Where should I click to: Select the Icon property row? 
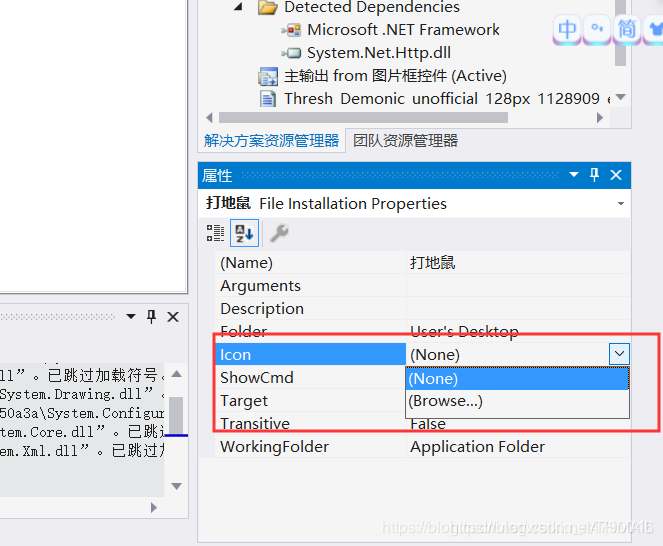(311, 354)
